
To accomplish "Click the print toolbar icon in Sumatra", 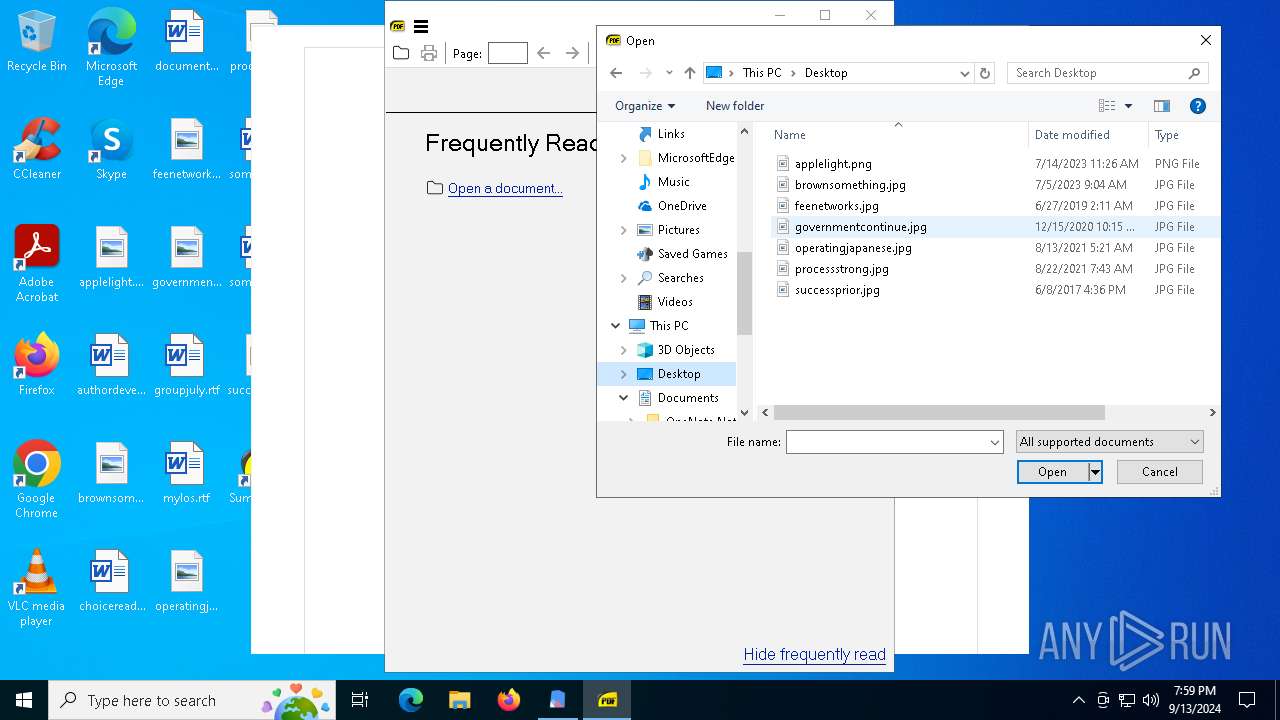I will point(429,53).
